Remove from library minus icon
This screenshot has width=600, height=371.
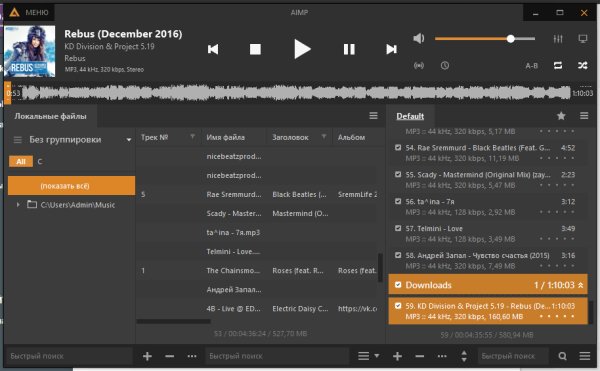(170, 356)
